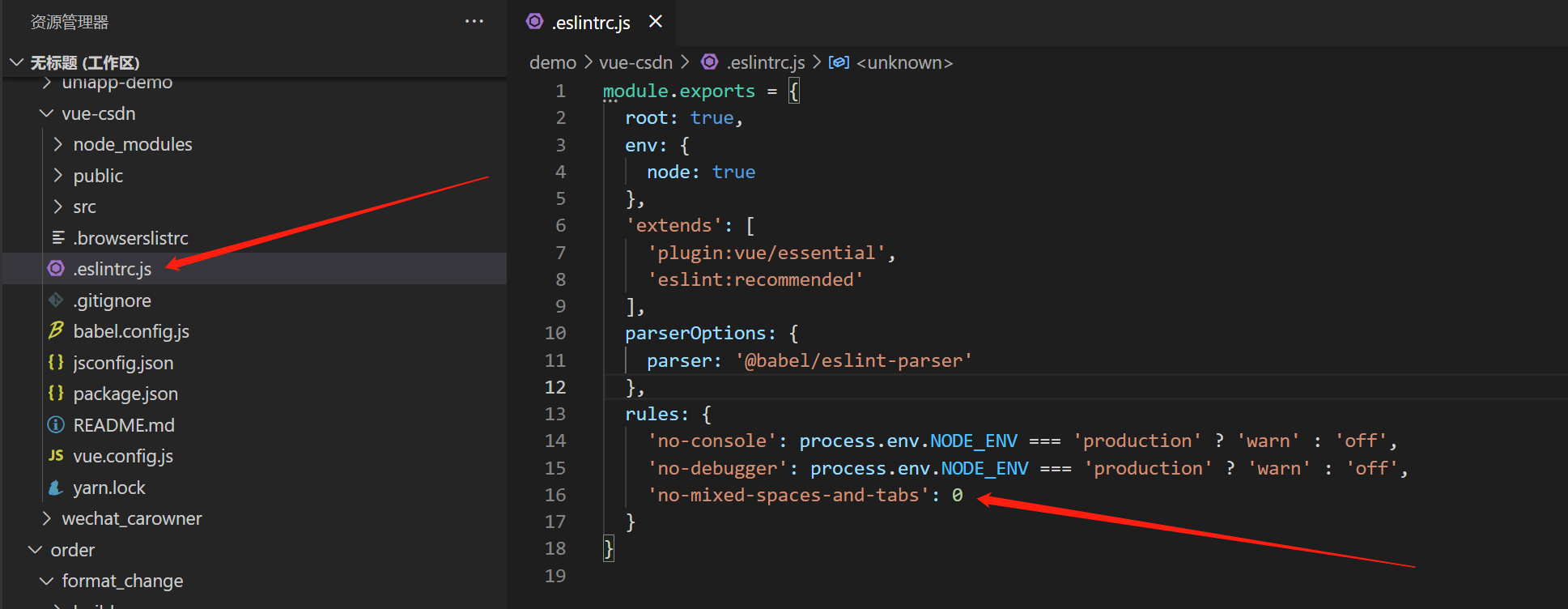Click the 'no-console' rule key

pos(712,441)
